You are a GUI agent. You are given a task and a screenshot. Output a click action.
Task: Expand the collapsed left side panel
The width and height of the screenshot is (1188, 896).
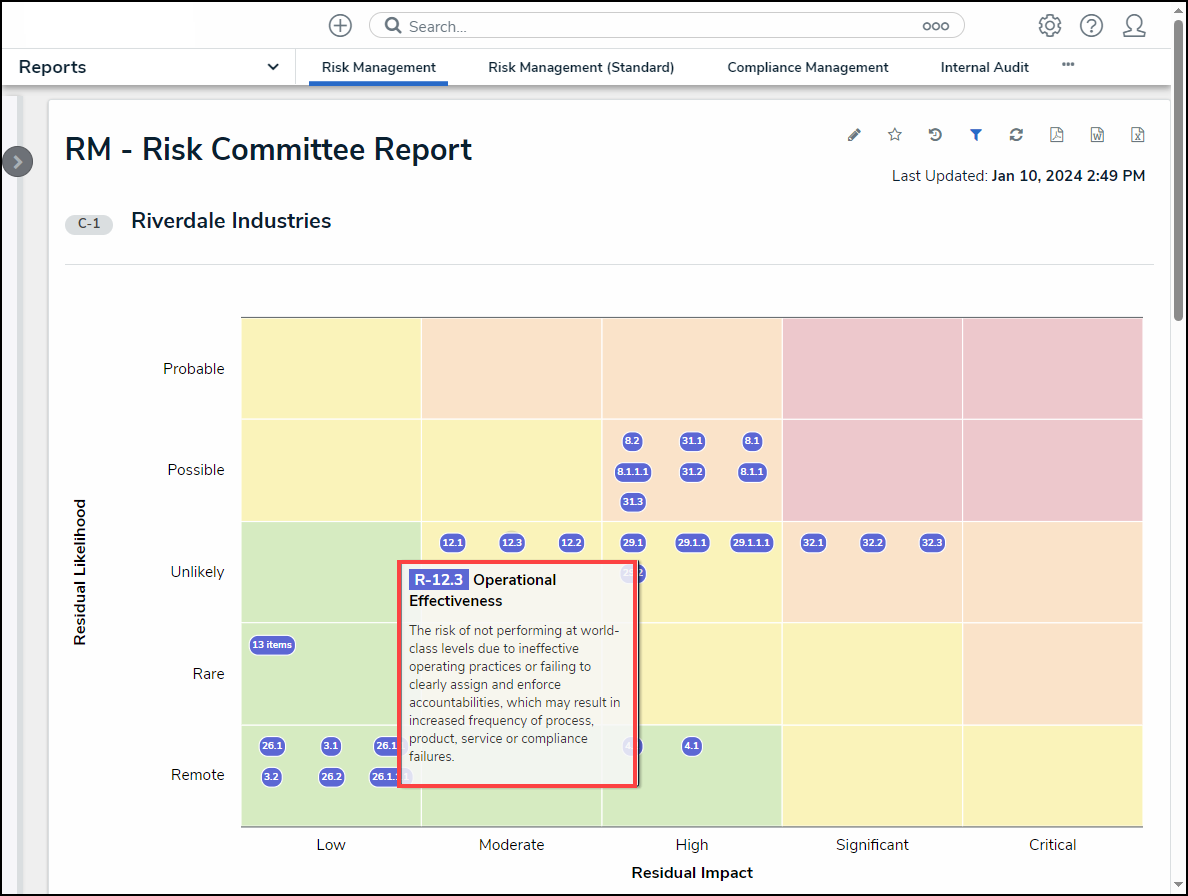[17, 161]
